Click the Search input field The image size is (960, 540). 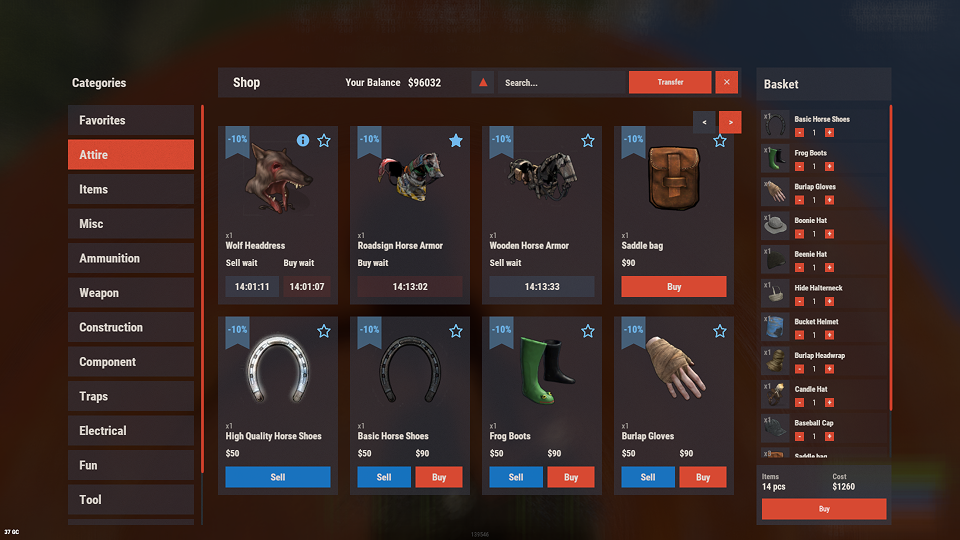click(x=562, y=82)
